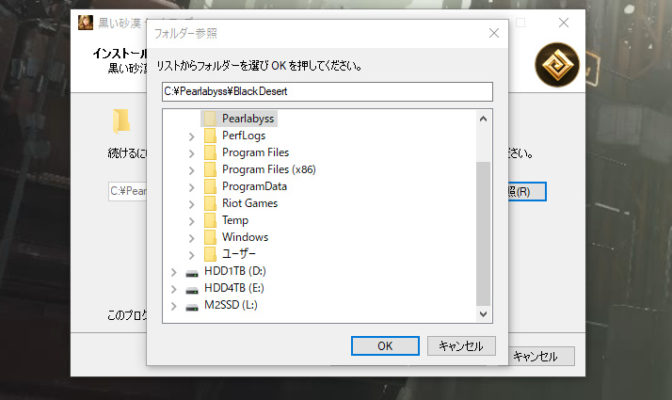
Task: Select the ユーザー folder name
Action: coord(238,254)
